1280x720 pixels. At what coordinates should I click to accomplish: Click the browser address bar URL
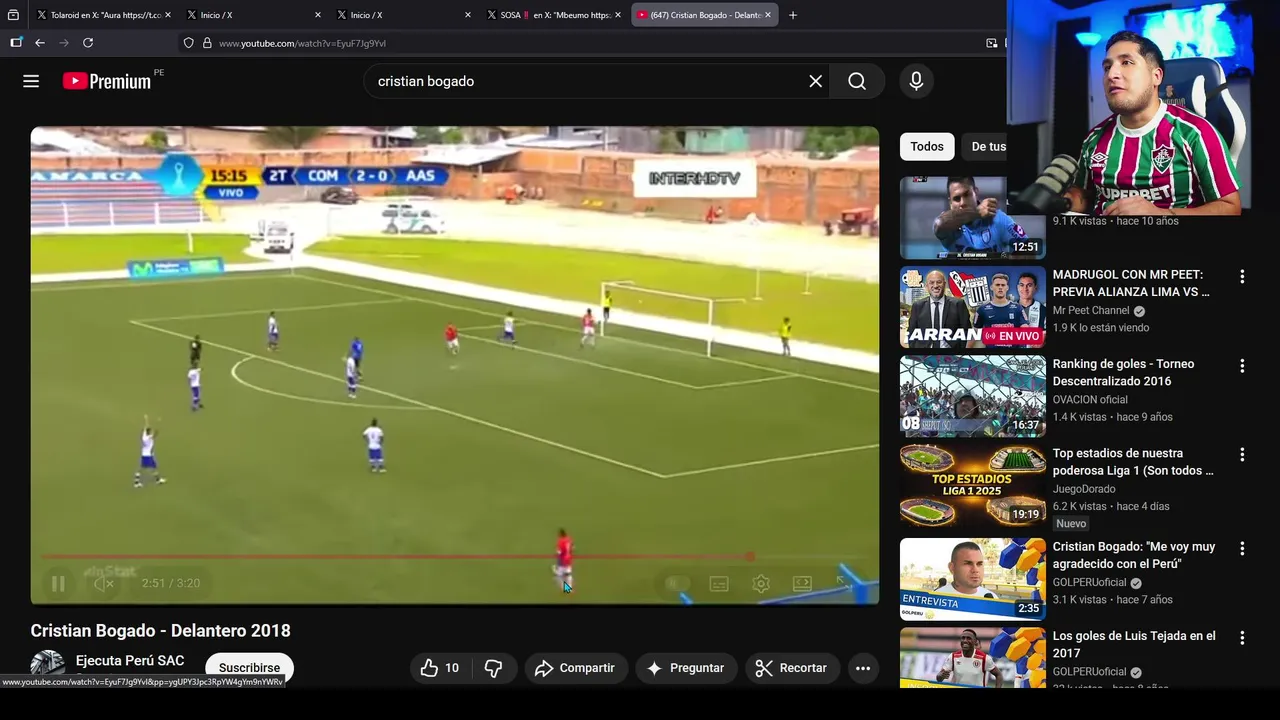[x=302, y=43]
